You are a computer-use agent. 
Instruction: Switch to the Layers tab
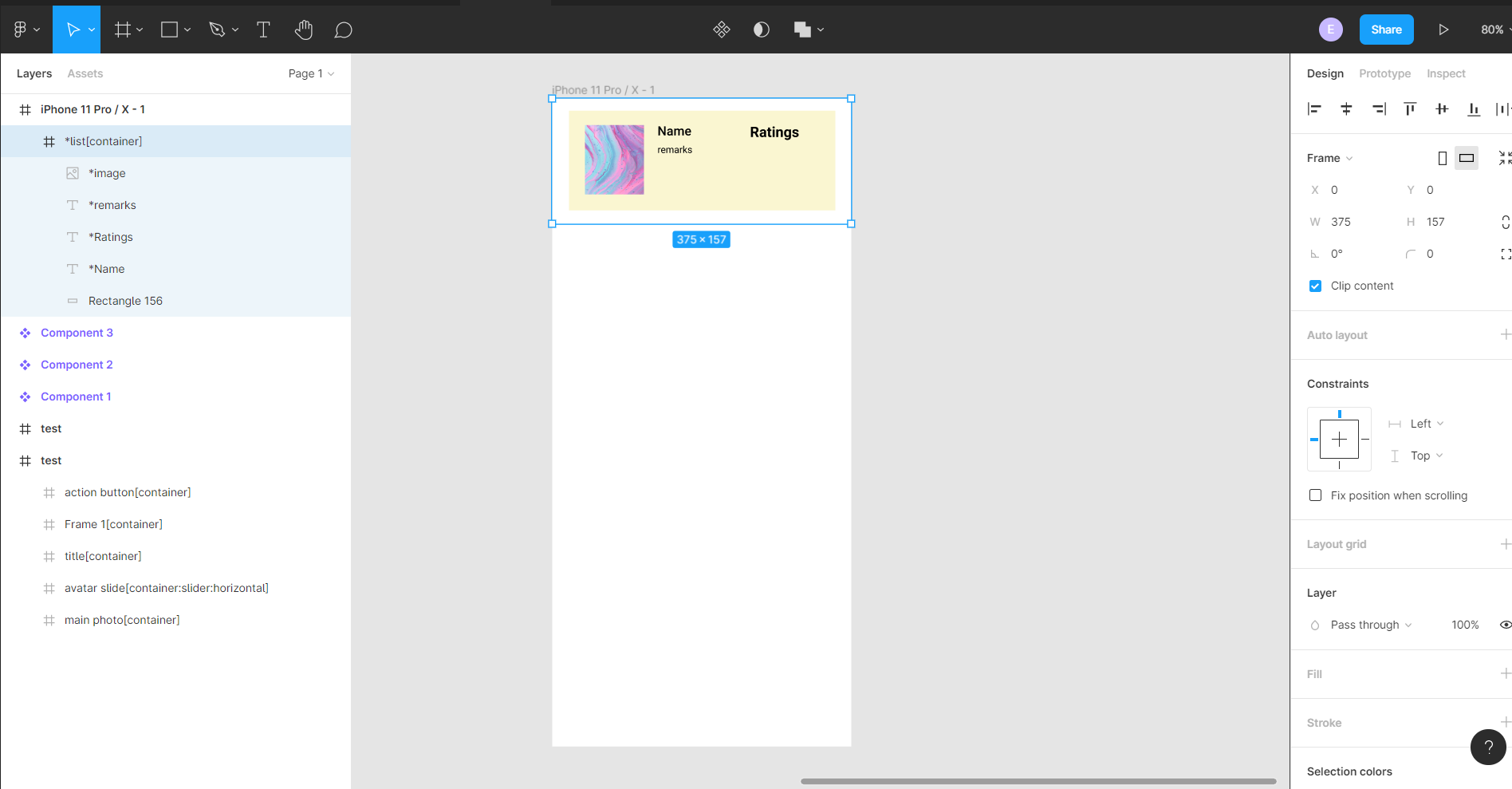click(x=34, y=73)
